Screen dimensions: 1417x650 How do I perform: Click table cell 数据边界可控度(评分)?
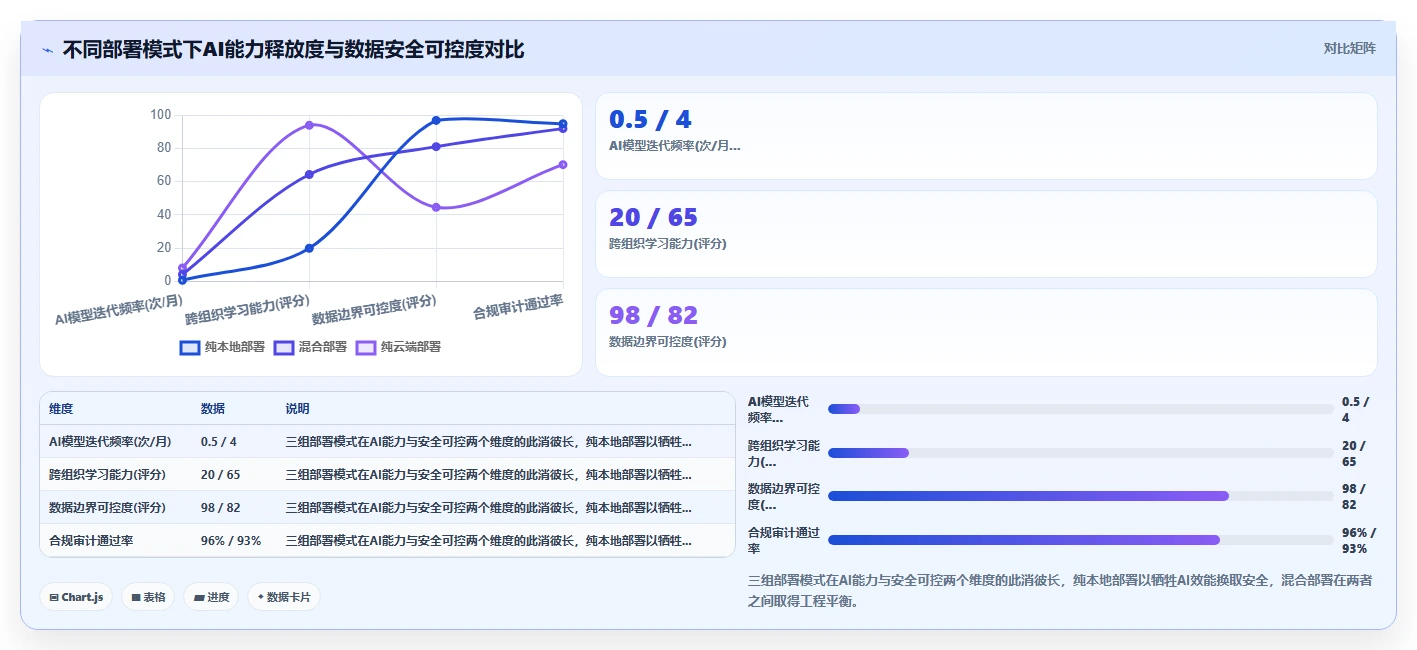(107, 508)
